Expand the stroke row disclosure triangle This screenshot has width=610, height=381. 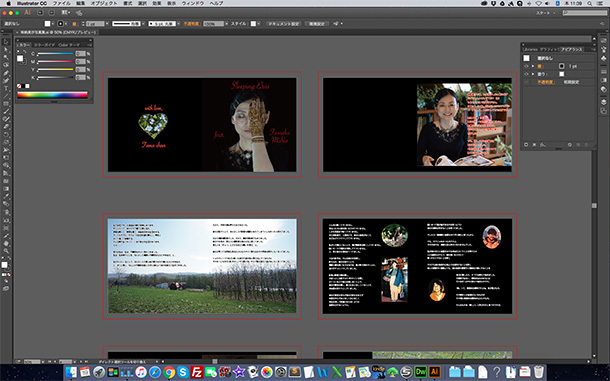[x=533, y=66]
